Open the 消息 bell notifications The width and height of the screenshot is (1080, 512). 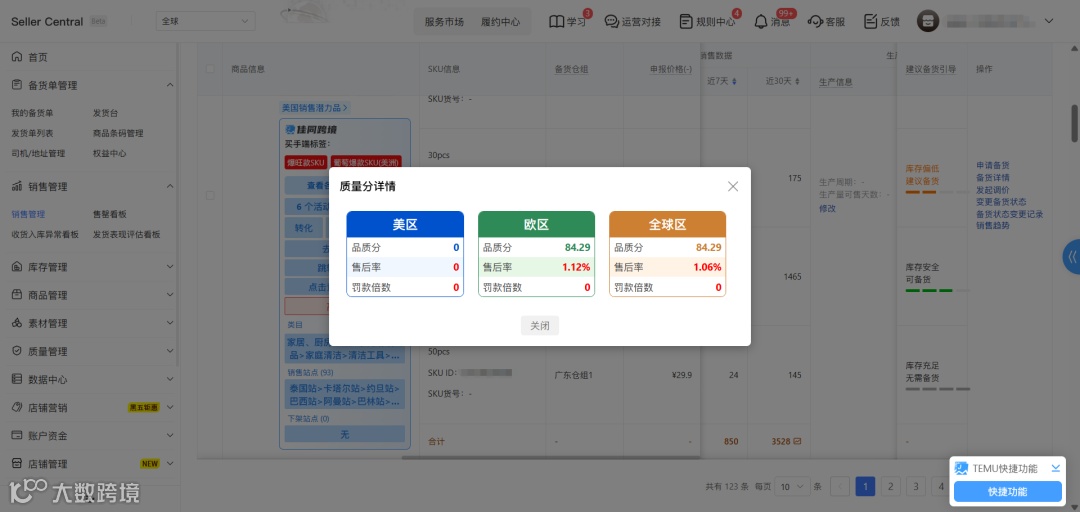click(760, 21)
